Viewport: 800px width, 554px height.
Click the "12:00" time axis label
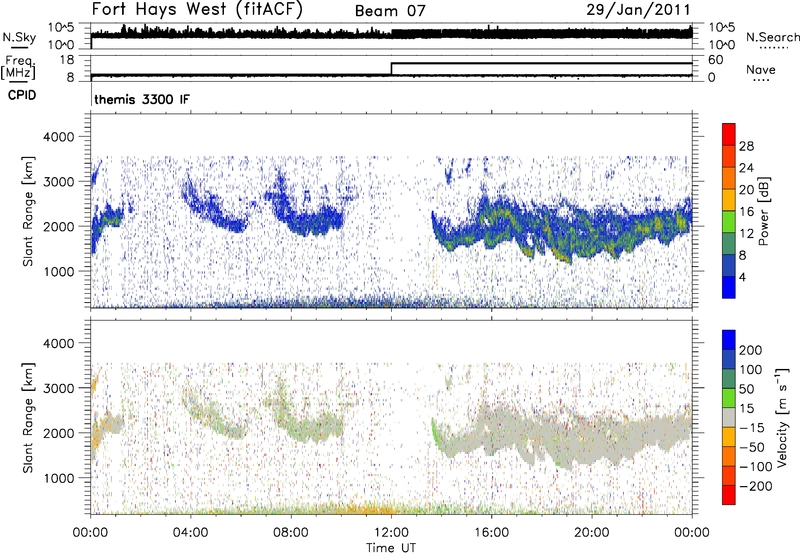[391, 533]
